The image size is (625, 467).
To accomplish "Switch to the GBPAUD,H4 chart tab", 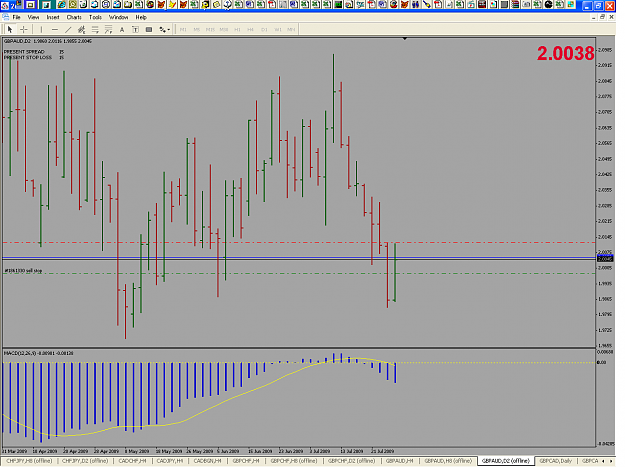I will point(399,461).
